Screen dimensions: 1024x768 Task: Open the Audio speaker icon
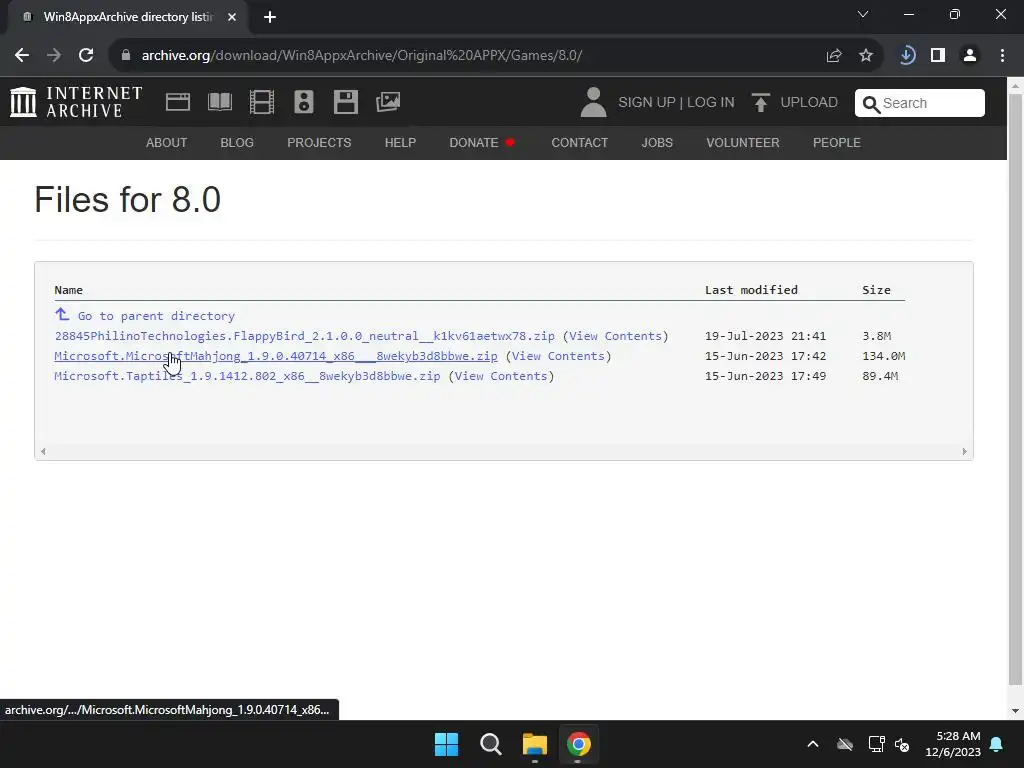[x=304, y=102]
